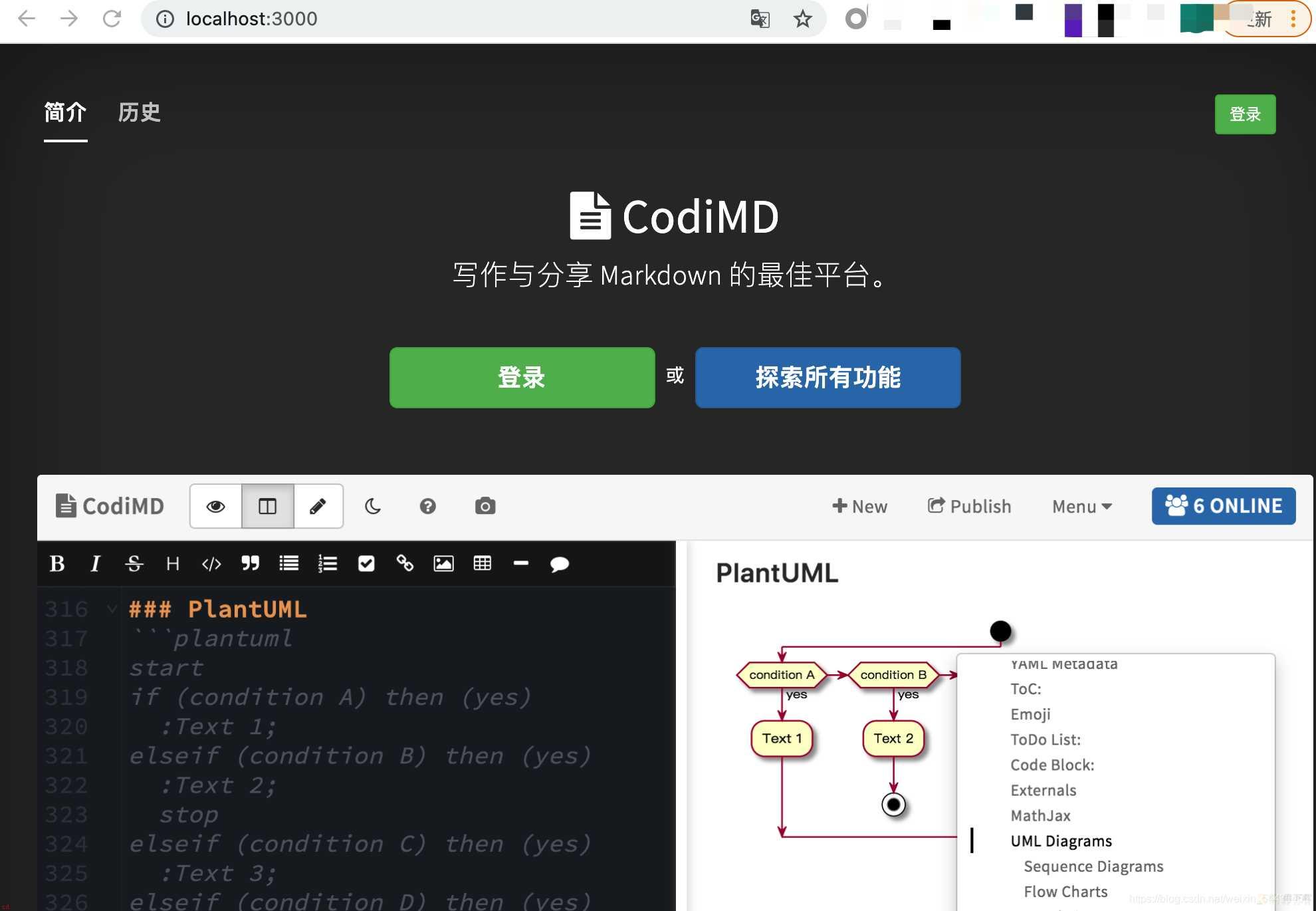Click the blue 探索所有功能 button
Viewport: 1316px width, 911px height.
tap(827, 377)
